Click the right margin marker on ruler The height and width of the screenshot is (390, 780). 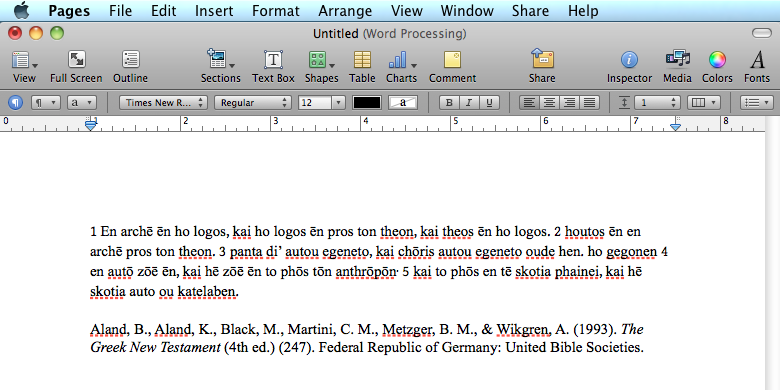click(x=675, y=126)
